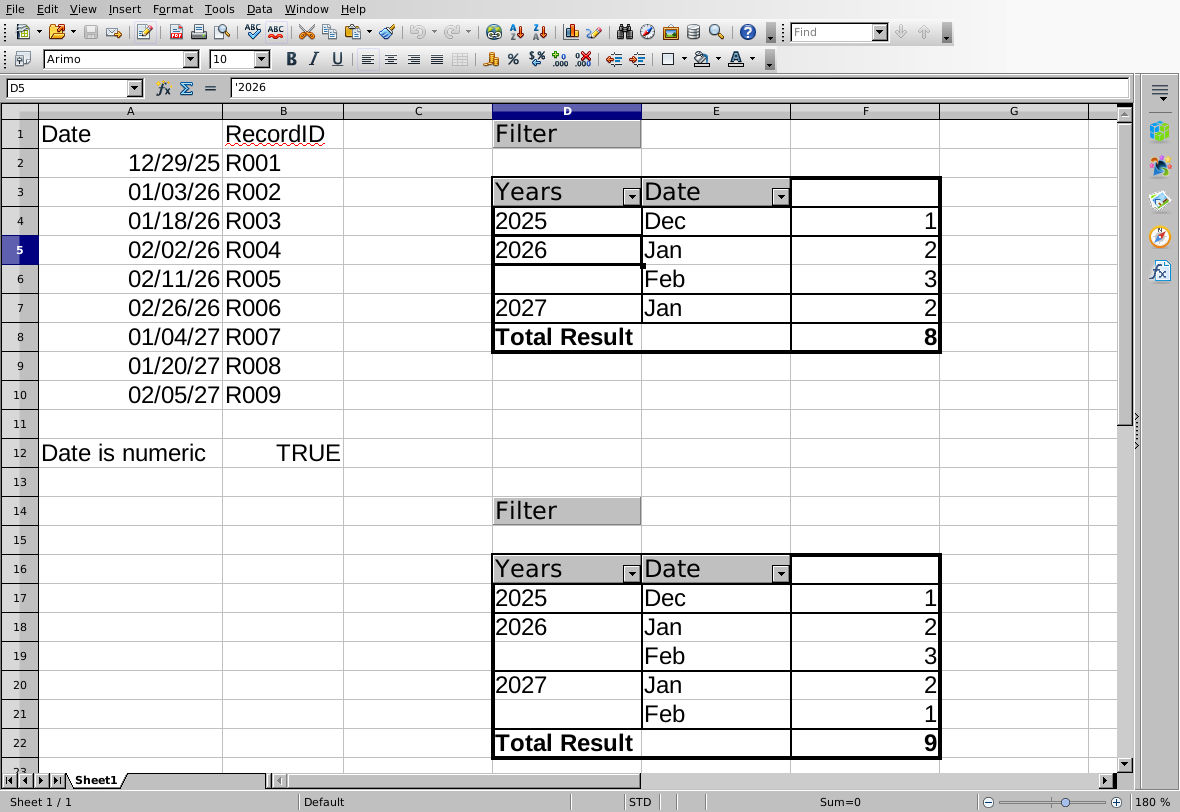Open Help question mark icon

747,32
